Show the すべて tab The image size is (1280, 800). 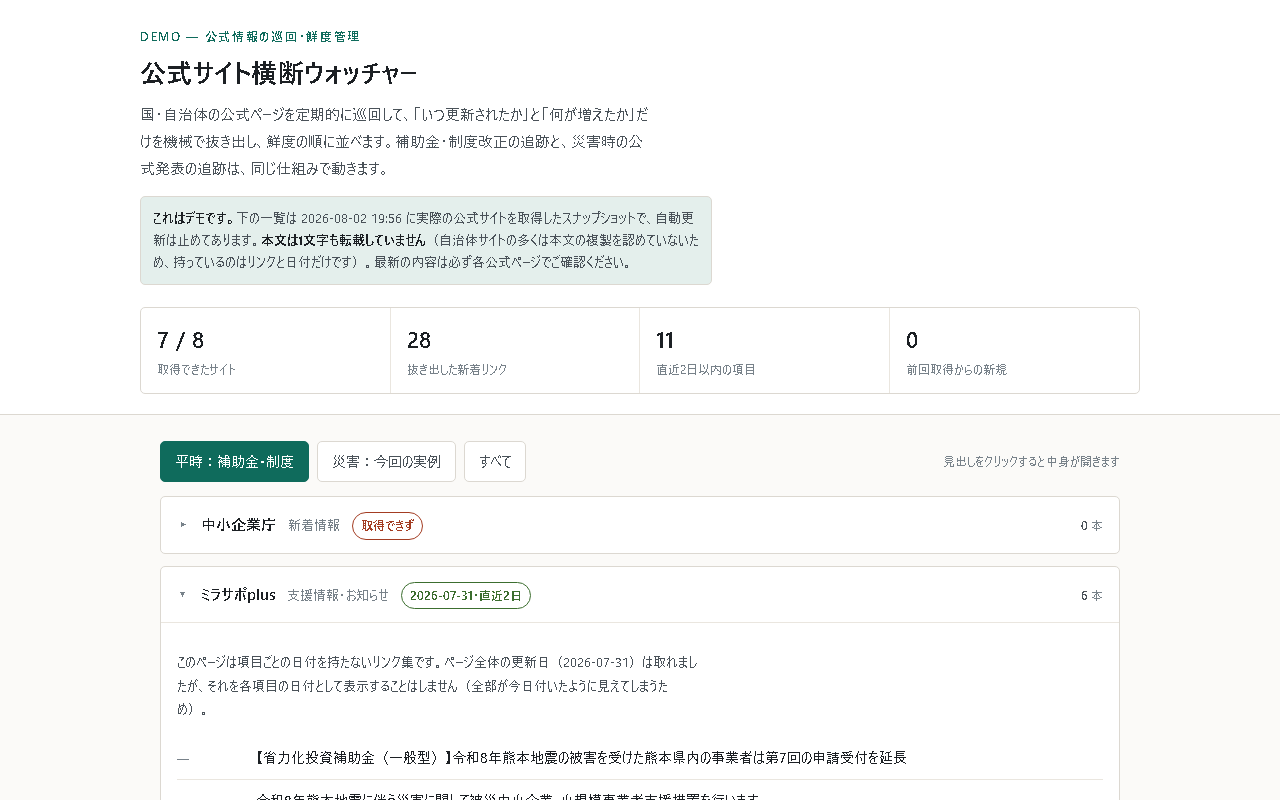pos(495,461)
